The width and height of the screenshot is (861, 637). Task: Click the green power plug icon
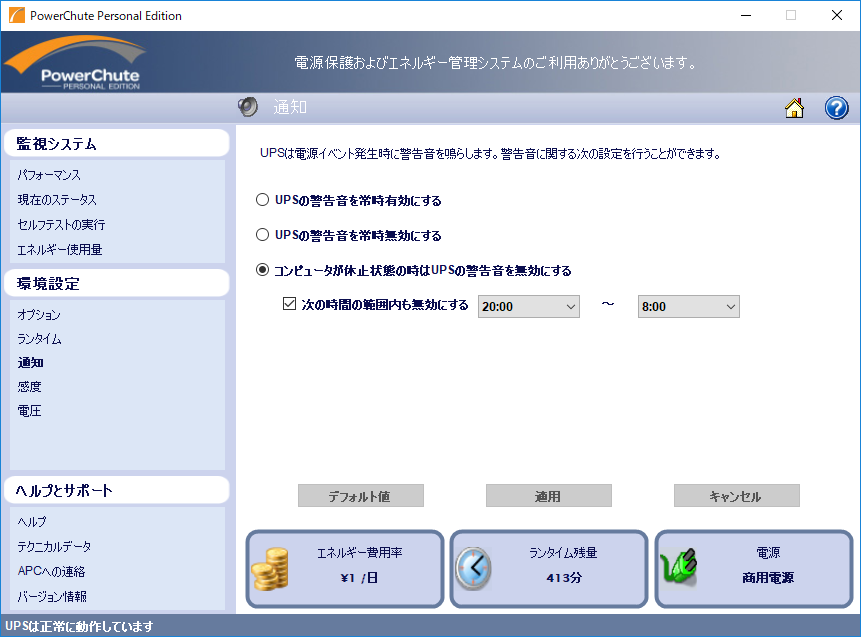point(679,567)
